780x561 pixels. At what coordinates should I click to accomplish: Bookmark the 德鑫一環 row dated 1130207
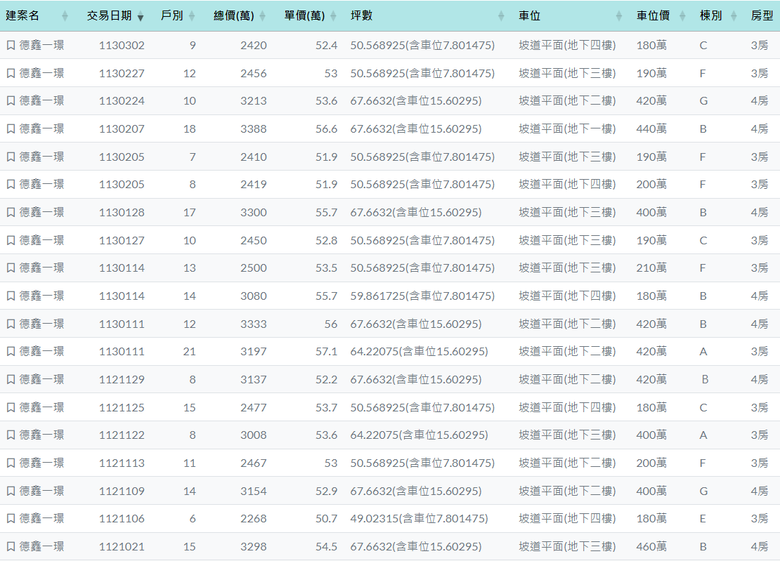pos(11,129)
